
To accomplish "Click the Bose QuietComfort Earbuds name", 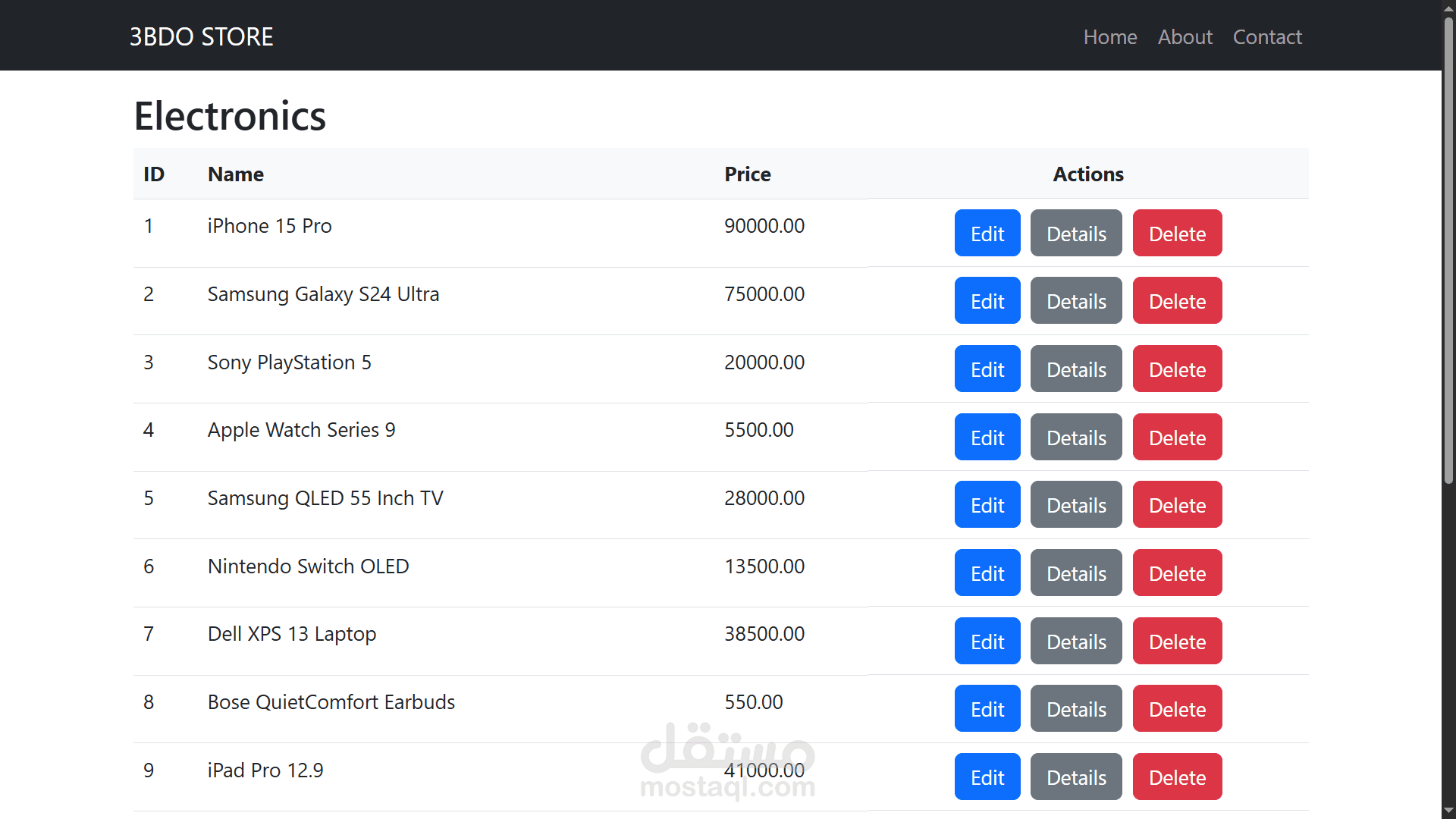I will (x=331, y=702).
